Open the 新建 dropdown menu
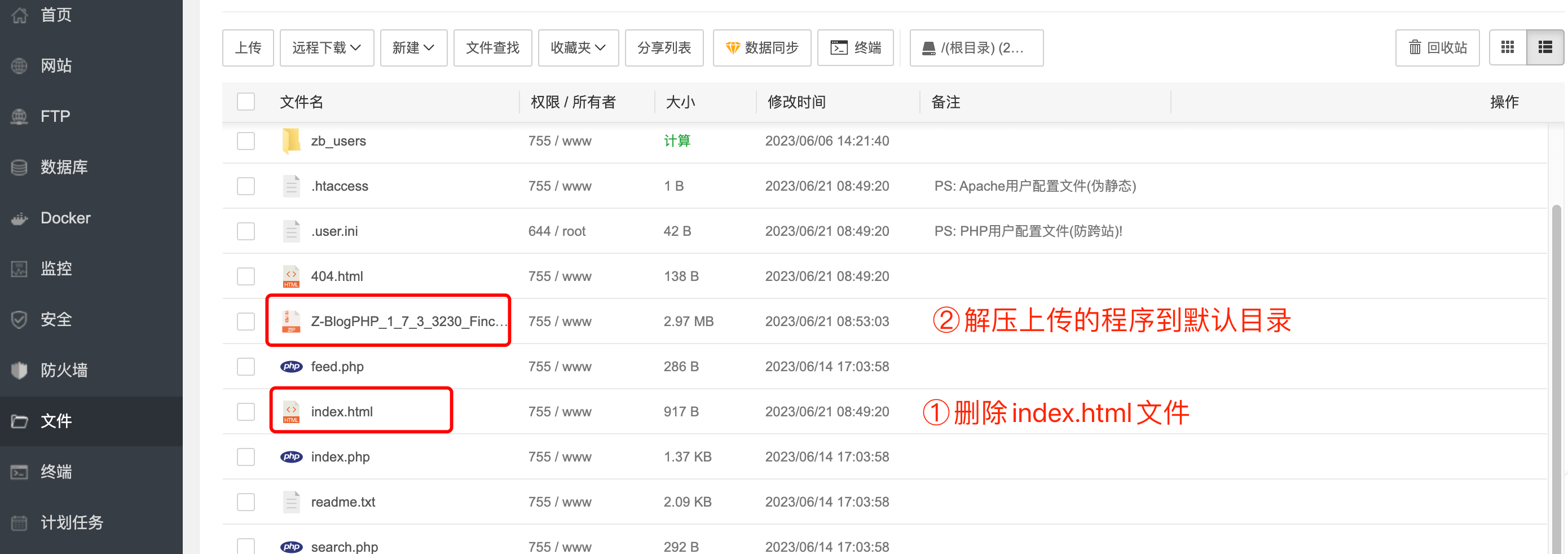Screen dimensions: 1568x554 coord(413,47)
